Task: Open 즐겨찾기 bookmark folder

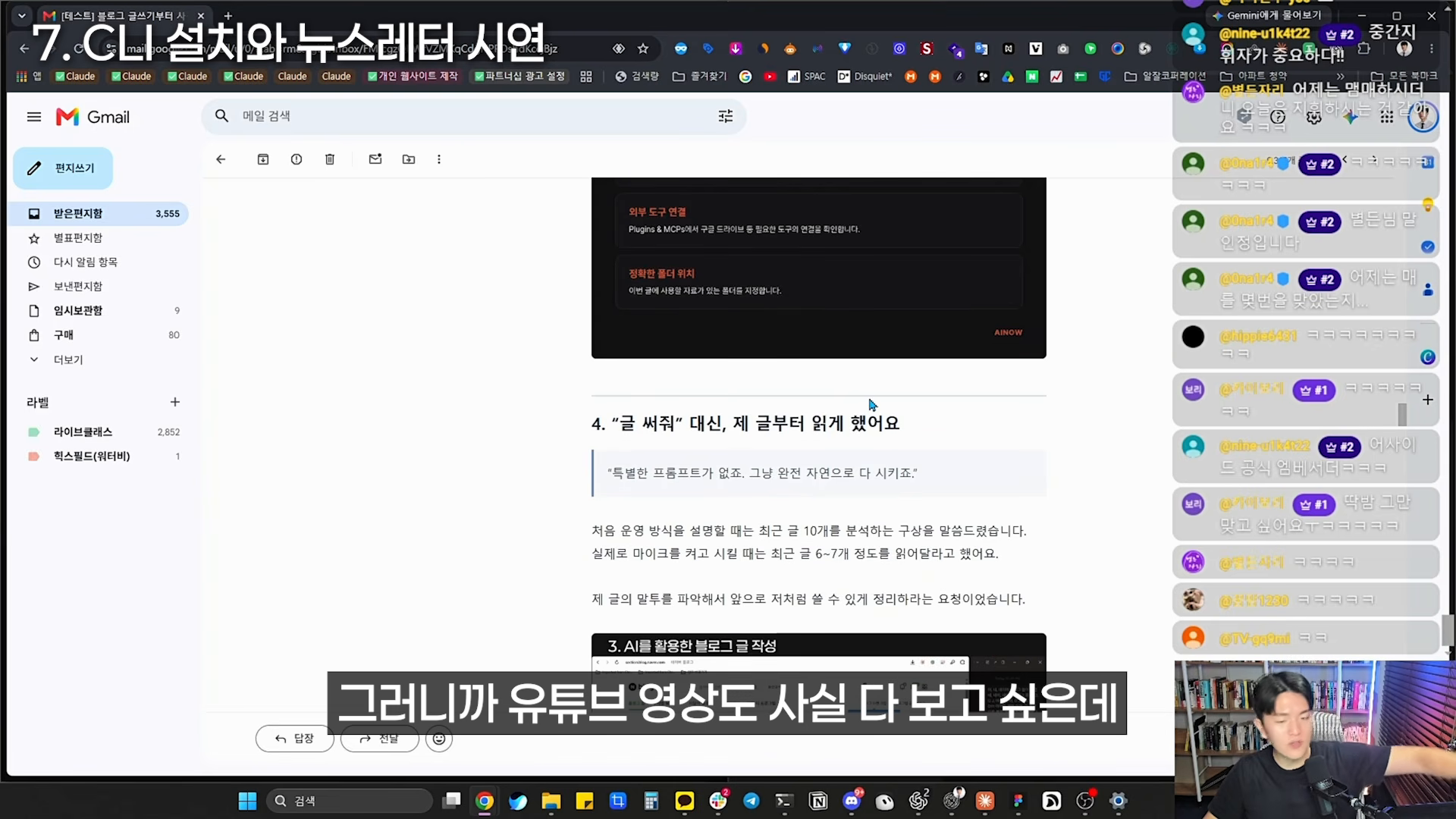Action: pos(699,77)
